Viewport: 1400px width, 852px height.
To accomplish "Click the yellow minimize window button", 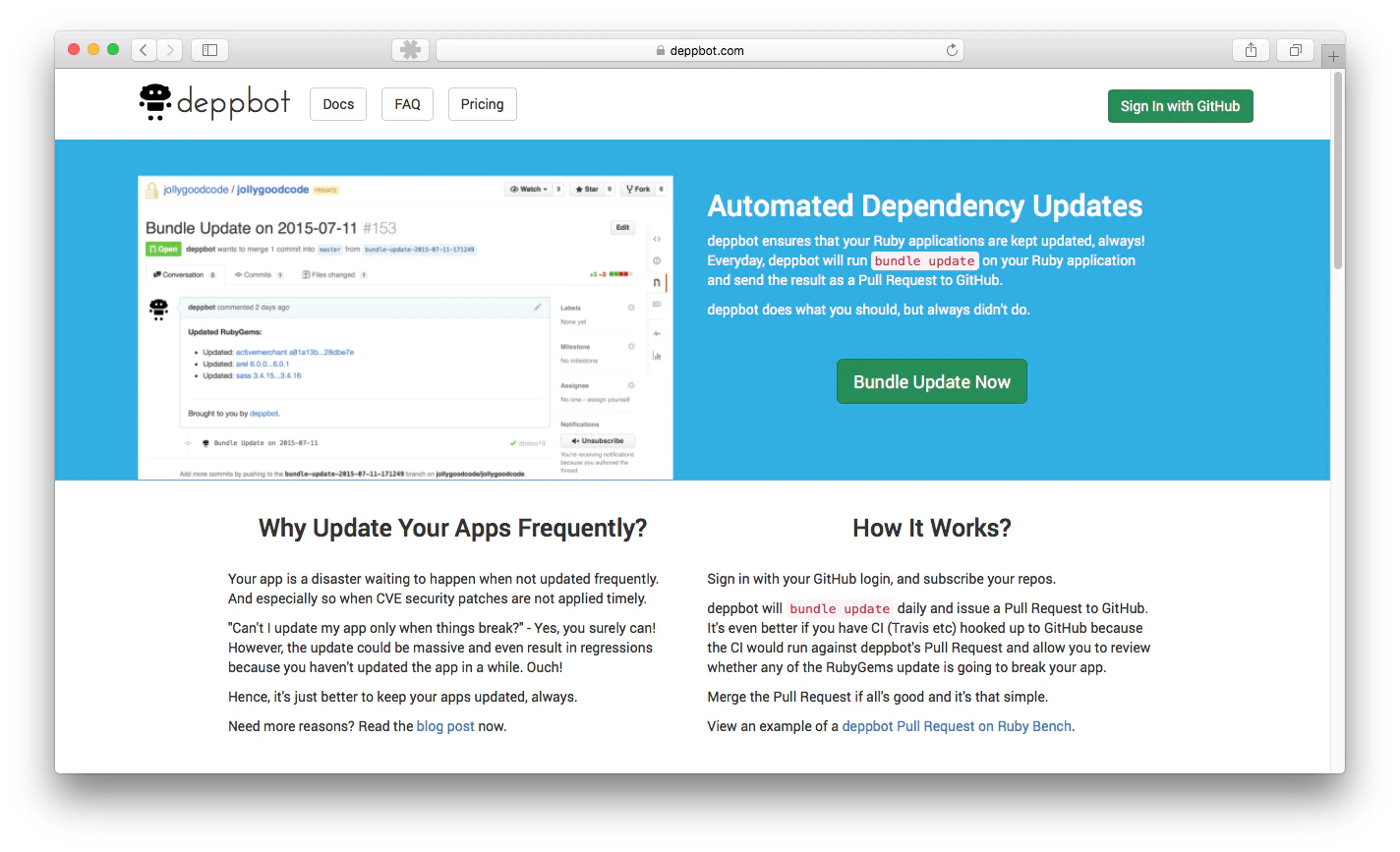I will tap(93, 49).
